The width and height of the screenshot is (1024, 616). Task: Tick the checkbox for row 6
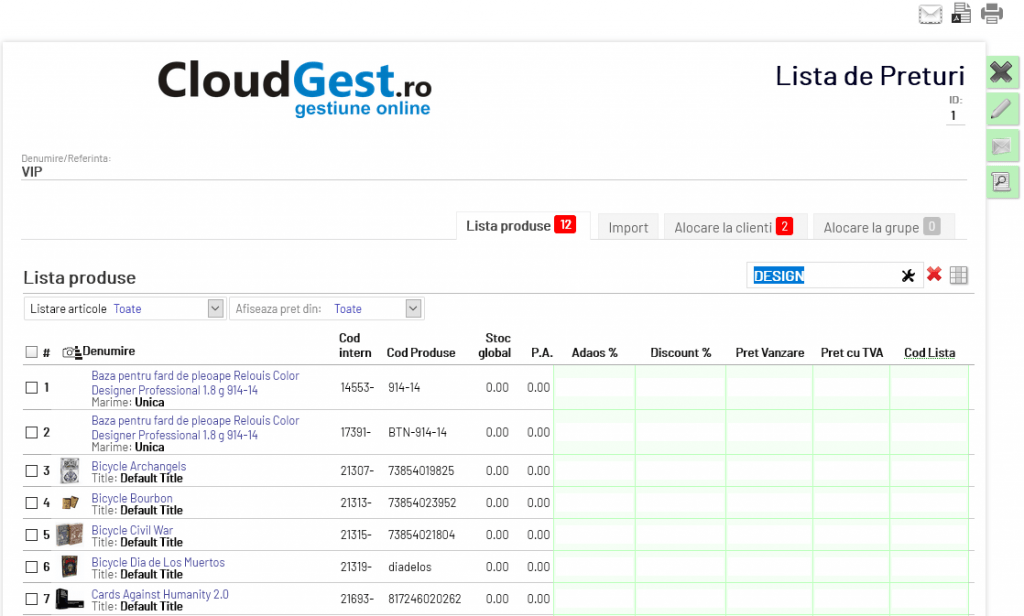point(31,567)
